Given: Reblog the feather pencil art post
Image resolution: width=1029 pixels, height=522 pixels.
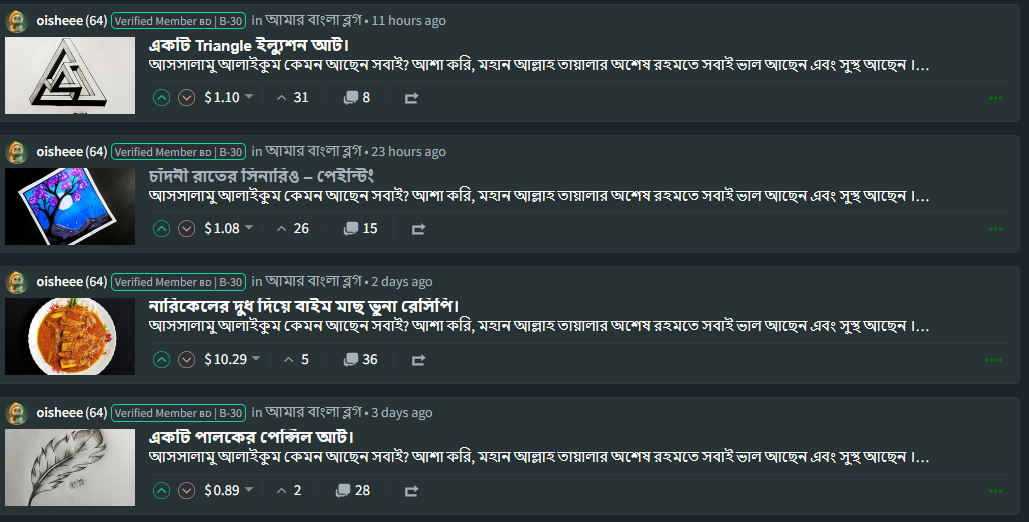Looking at the screenshot, I should tap(411, 491).
